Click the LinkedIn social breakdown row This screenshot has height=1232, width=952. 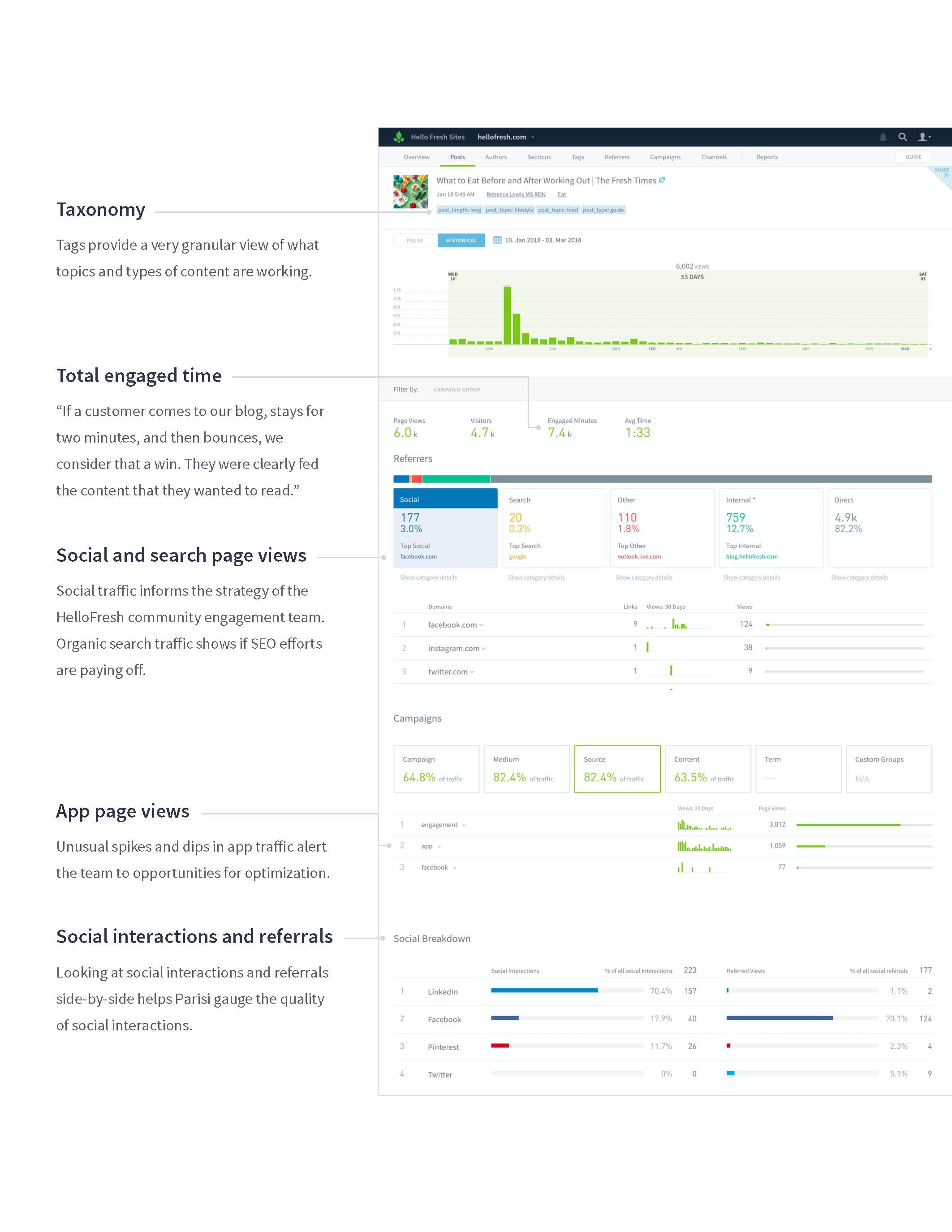tap(663, 991)
